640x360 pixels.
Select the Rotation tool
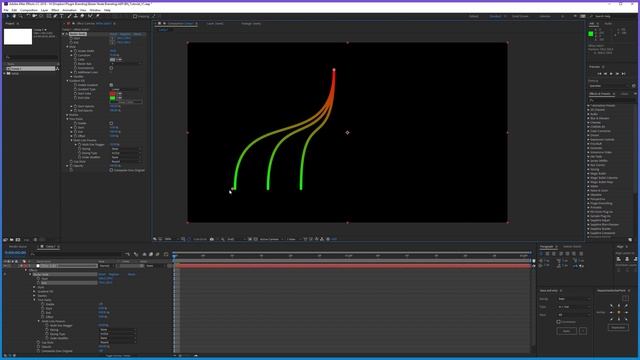[x=28, y=16]
